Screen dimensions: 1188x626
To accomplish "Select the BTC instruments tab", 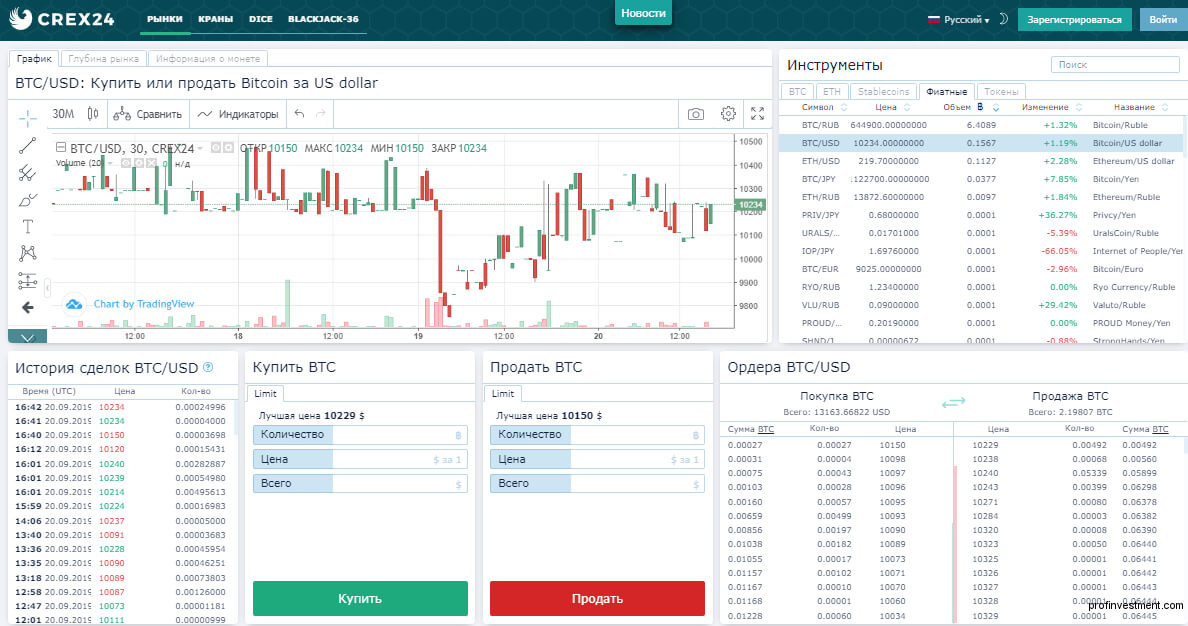I will tap(798, 92).
